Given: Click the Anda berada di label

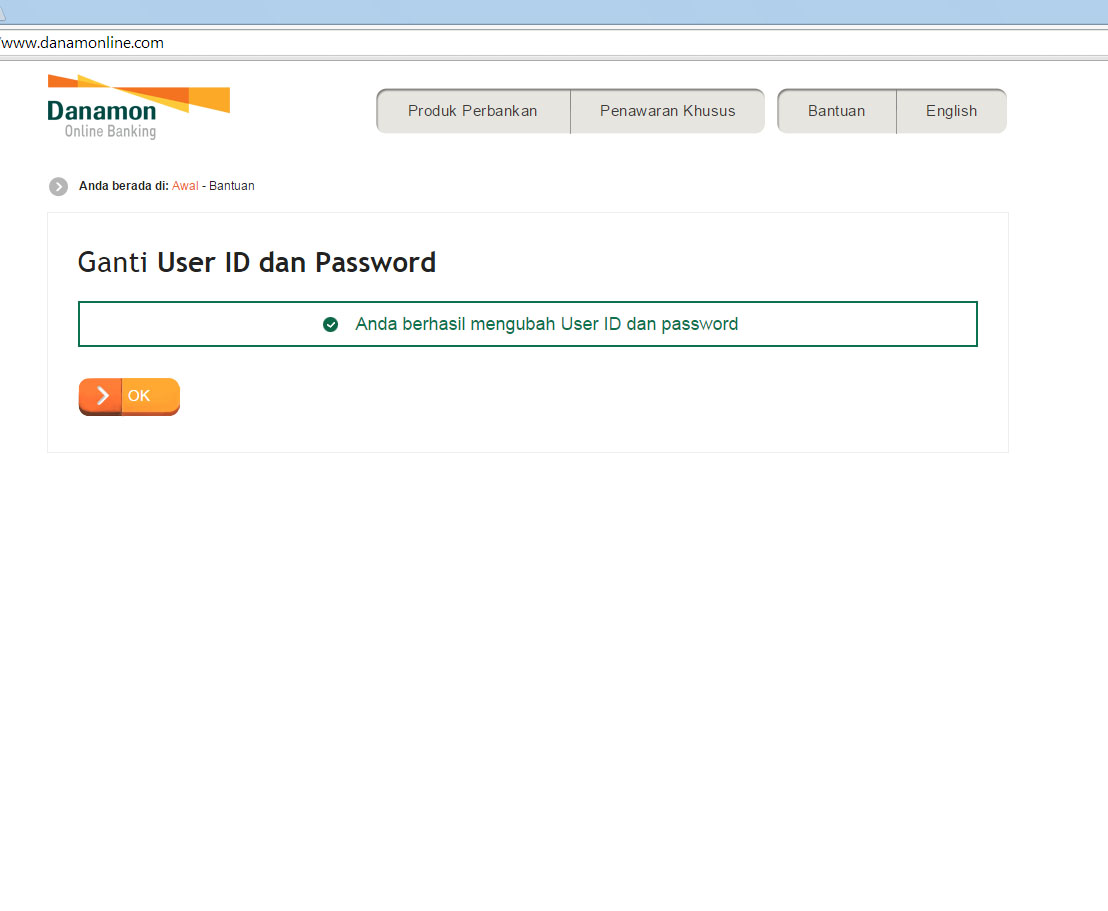Looking at the screenshot, I should point(124,186).
